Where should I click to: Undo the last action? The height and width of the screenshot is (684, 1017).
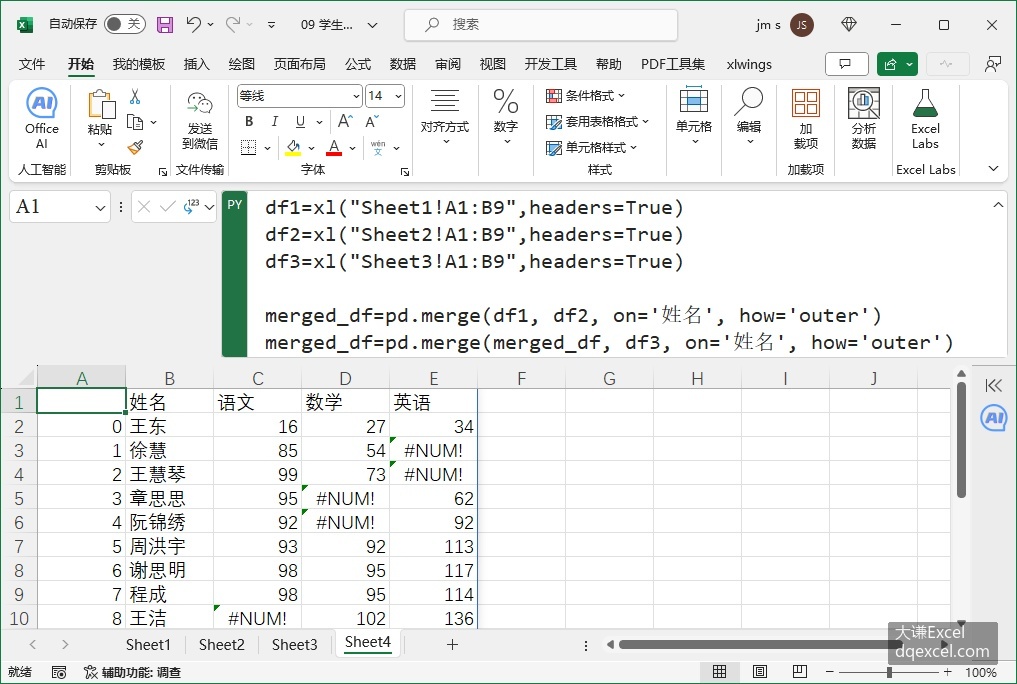coord(193,25)
